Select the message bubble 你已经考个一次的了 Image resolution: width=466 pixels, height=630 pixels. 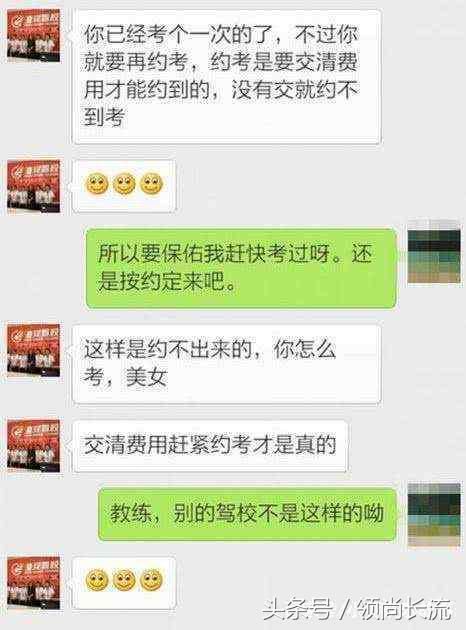227,77
